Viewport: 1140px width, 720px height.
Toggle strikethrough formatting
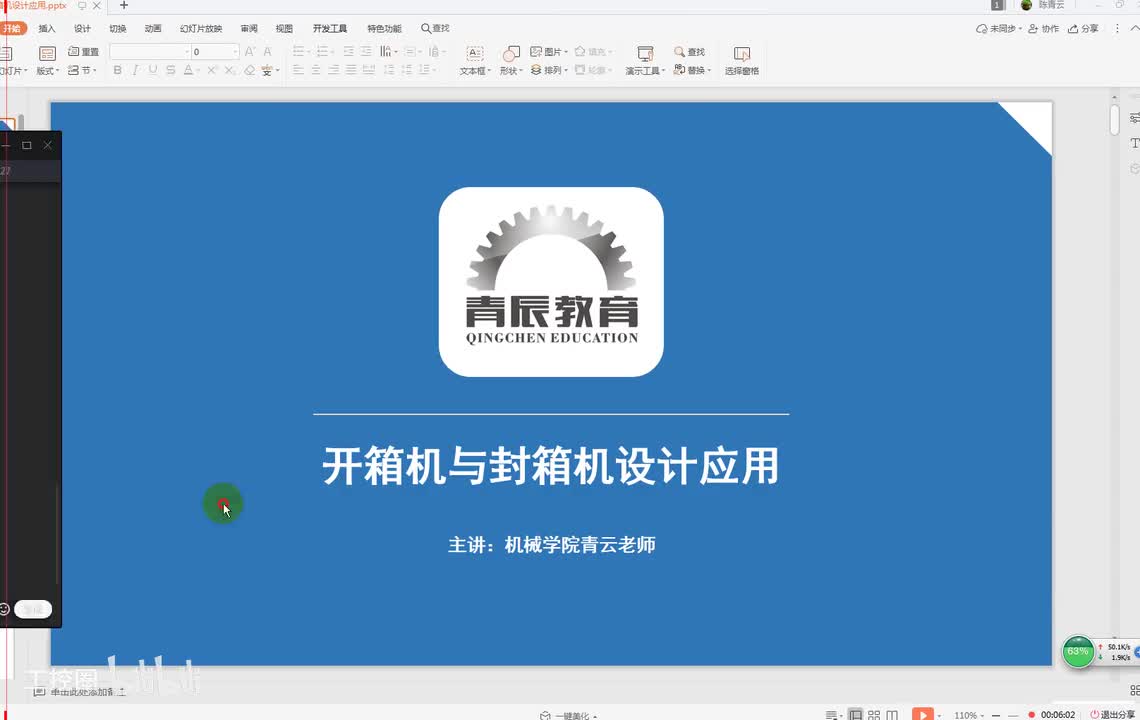click(170, 70)
